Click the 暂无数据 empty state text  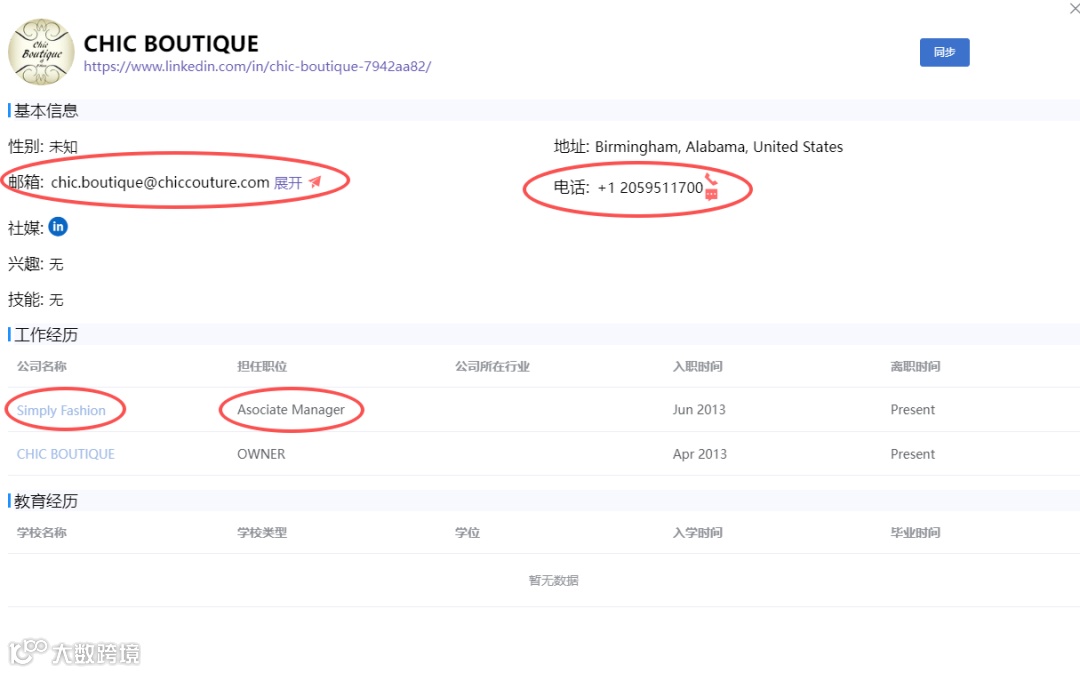point(553,581)
